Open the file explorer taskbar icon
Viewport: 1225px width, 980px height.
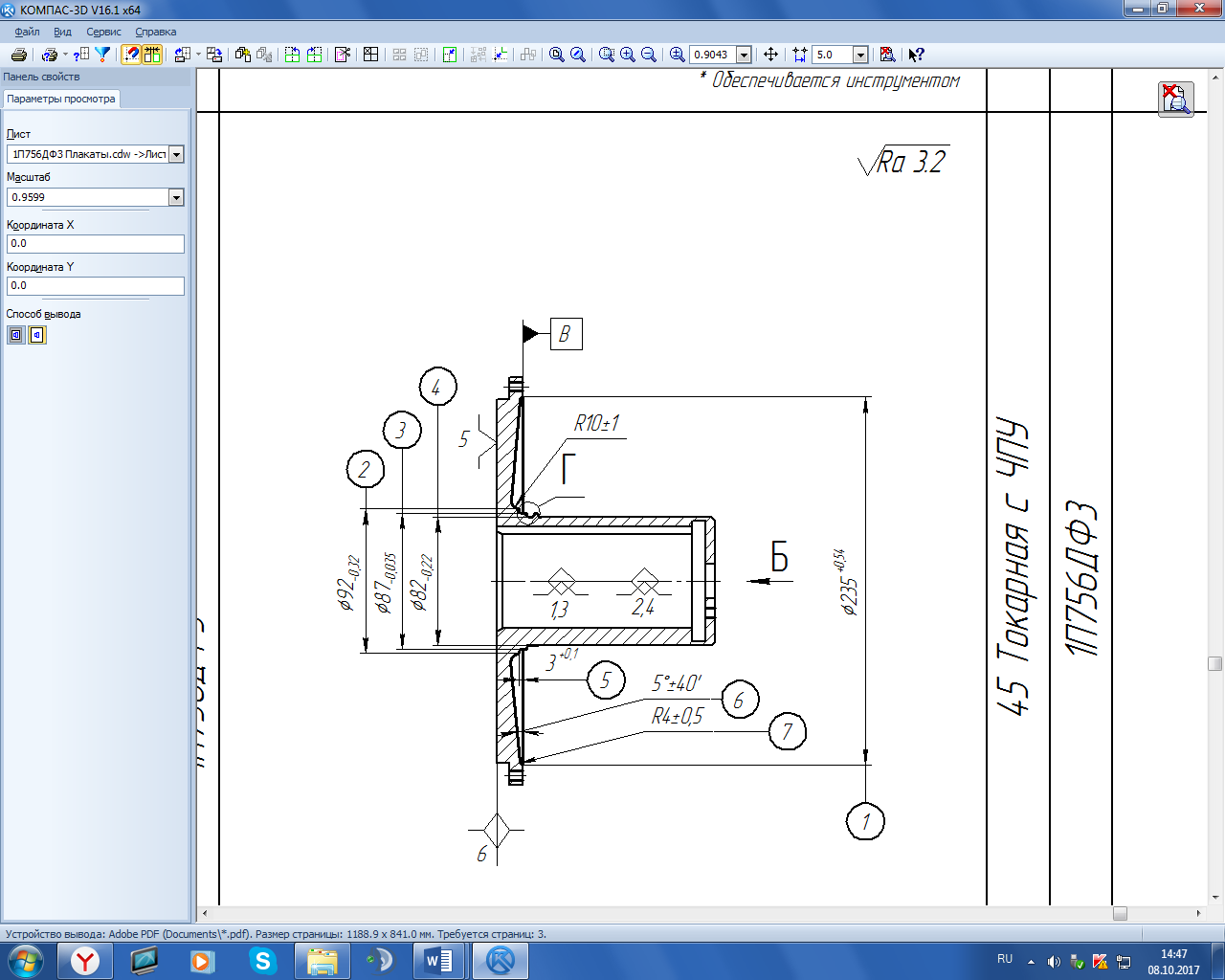pyautogui.click(x=322, y=961)
